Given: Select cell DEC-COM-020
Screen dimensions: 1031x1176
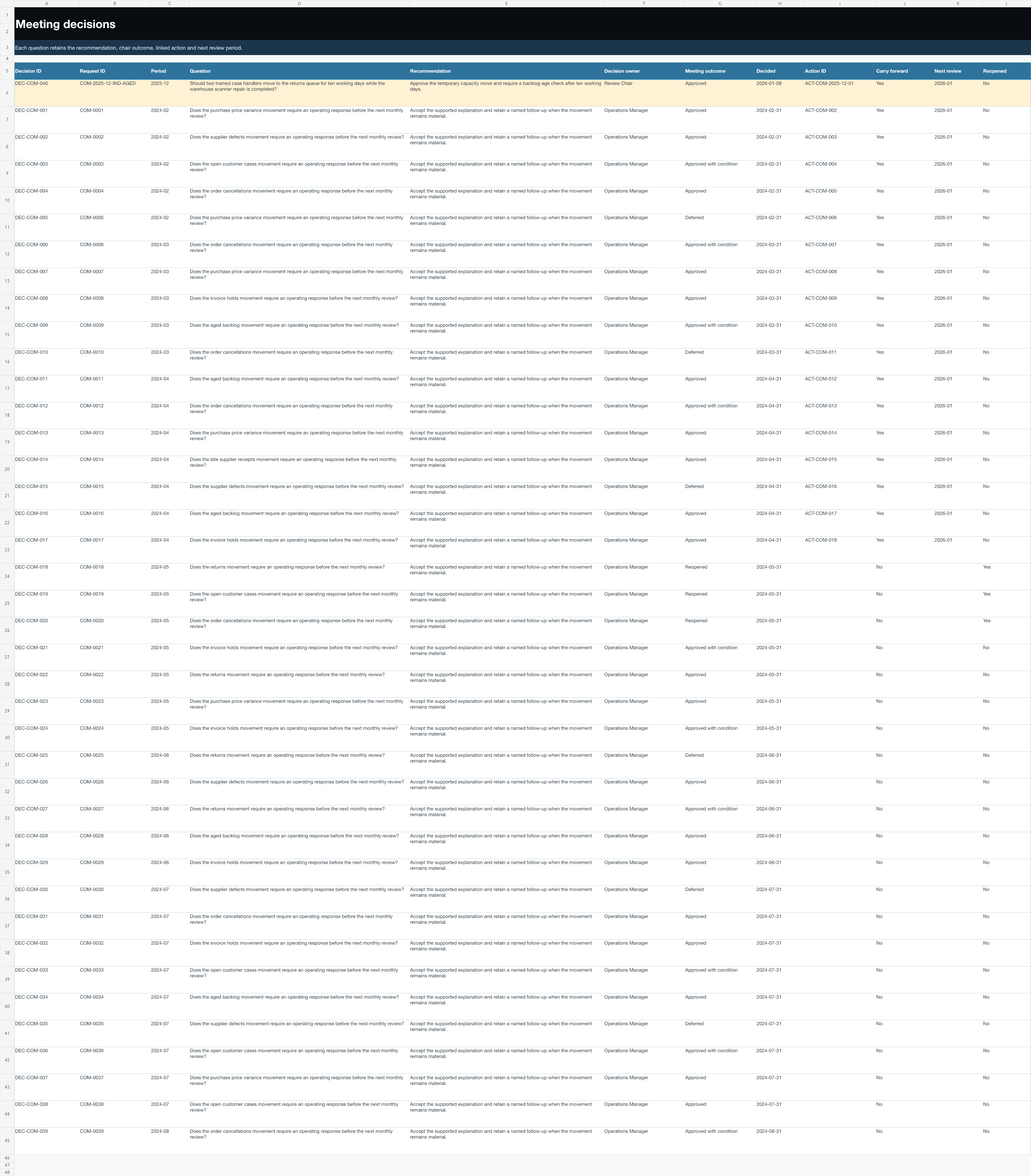Looking at the screenshot, I should (x=46, y=630).
